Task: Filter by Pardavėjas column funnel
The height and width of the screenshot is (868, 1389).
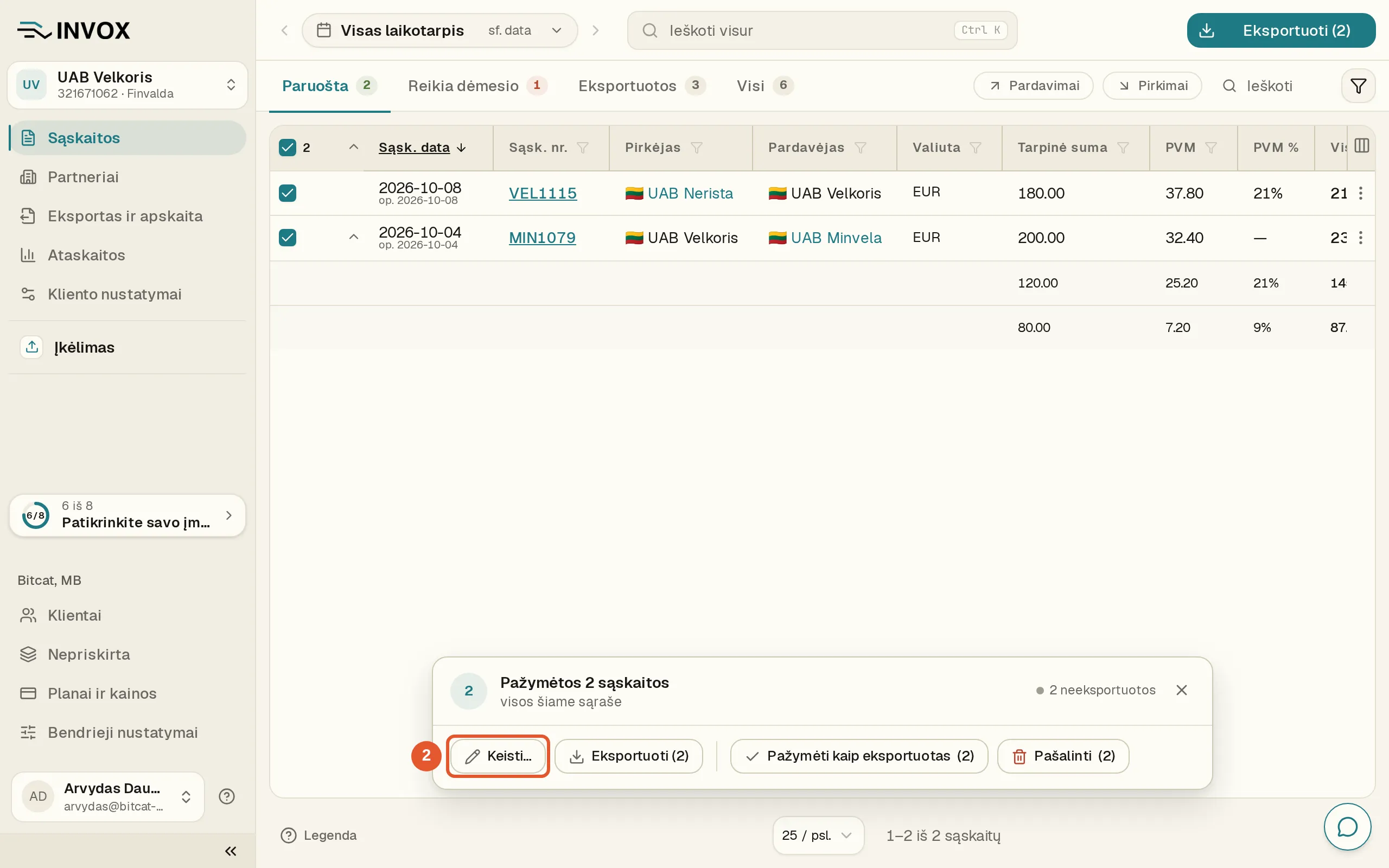Action: tap(860, 148)
